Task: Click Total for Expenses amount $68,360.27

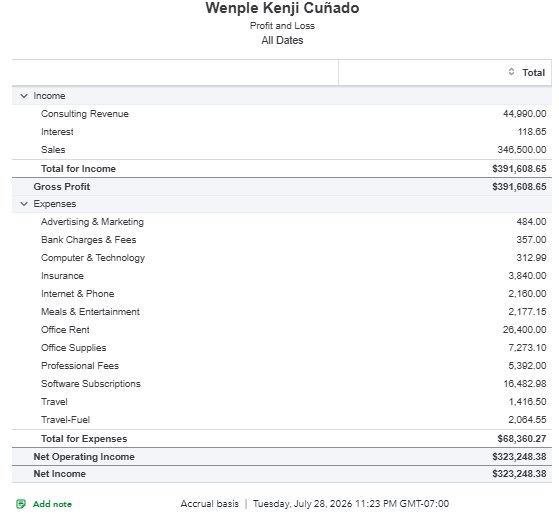Action: [x=522, y=439]
